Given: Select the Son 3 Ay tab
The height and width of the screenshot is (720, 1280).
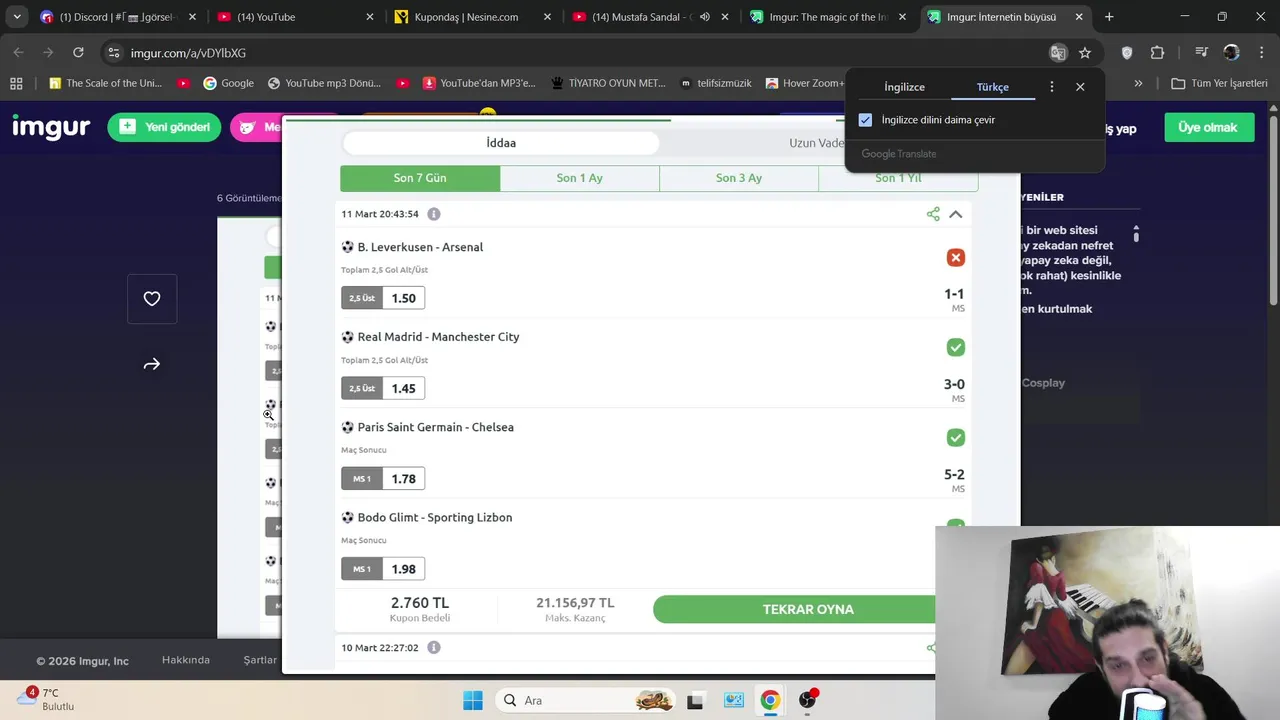Looking at the screenshot, I should click(x=739, y=178).
